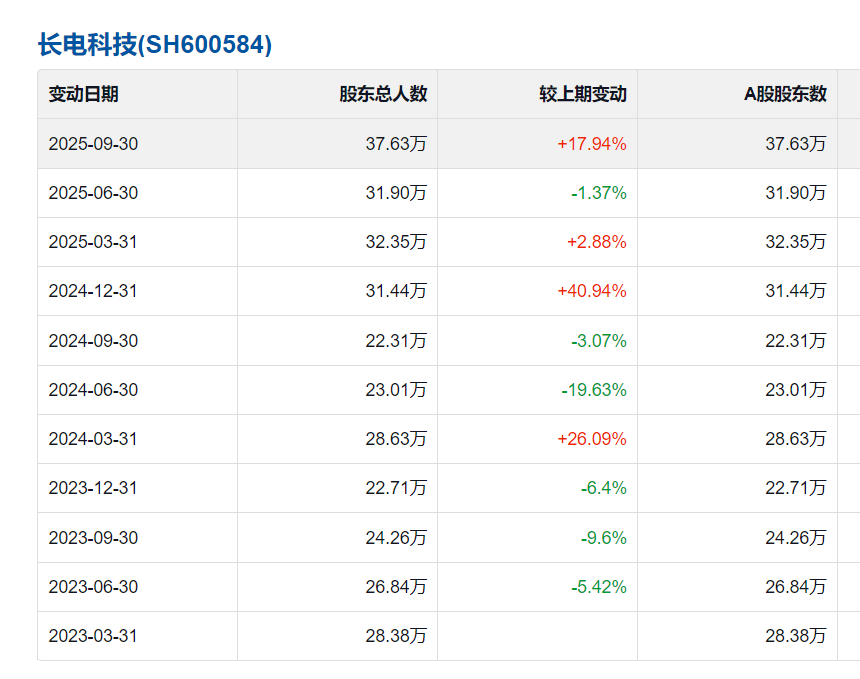The width and height of the screenshot is (860, 679).
Task: Click 股东总人数 value in 2025-06-30 row
Action: 396,193
